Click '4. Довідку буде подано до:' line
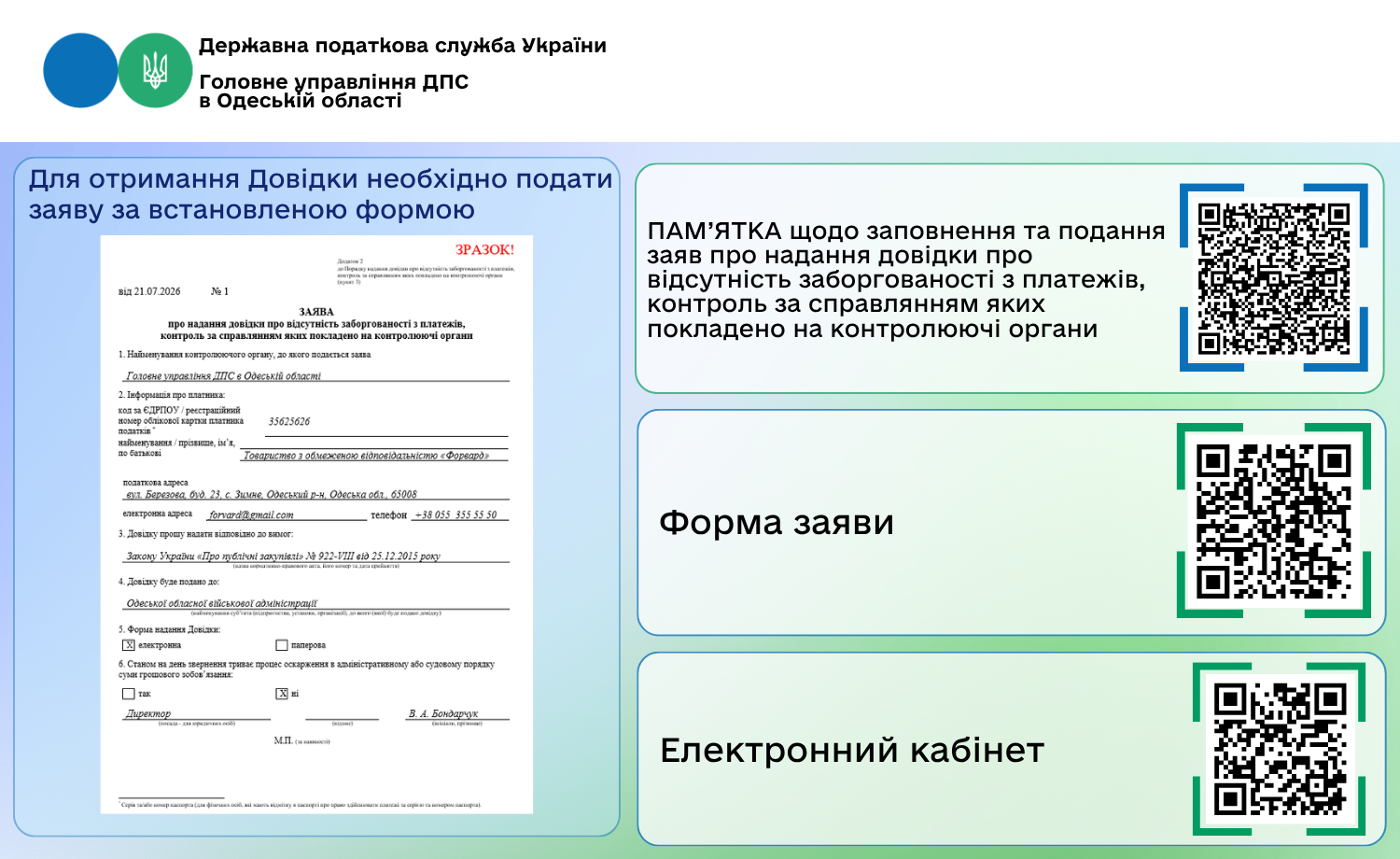The height and width of the screenshot is (859, 1400). coord(169,582)
